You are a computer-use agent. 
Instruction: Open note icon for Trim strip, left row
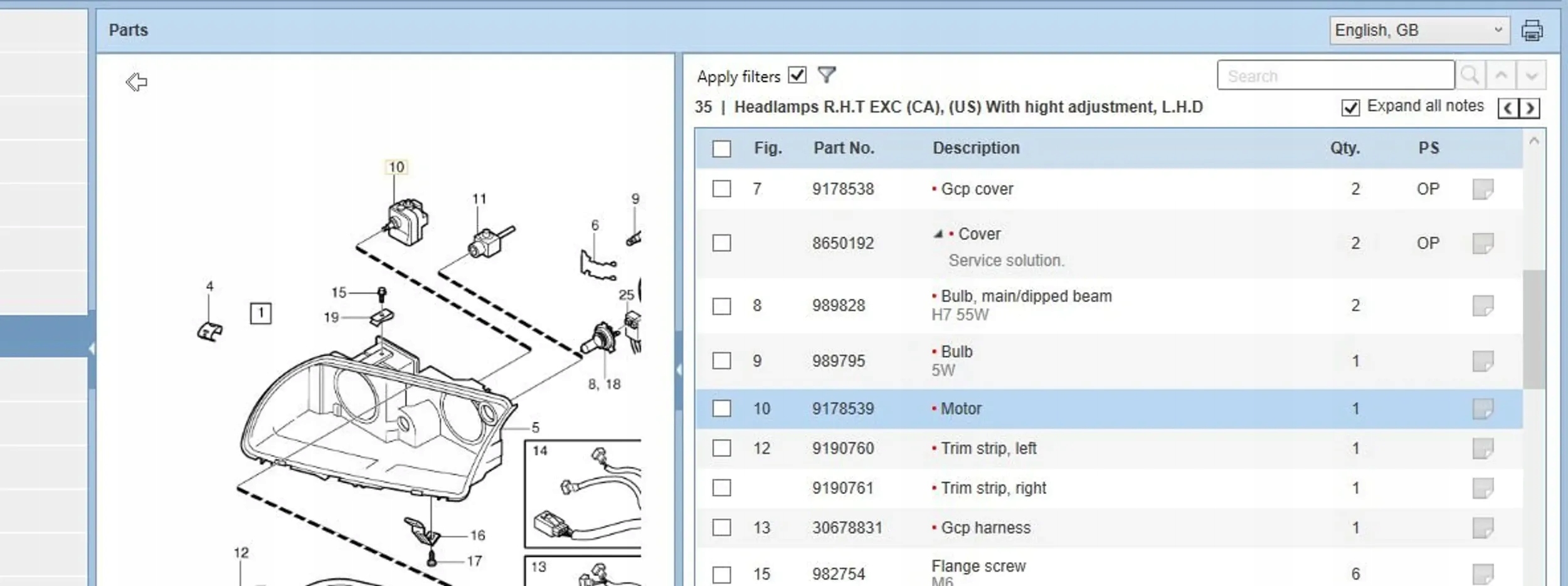(x=1483, y=448)
